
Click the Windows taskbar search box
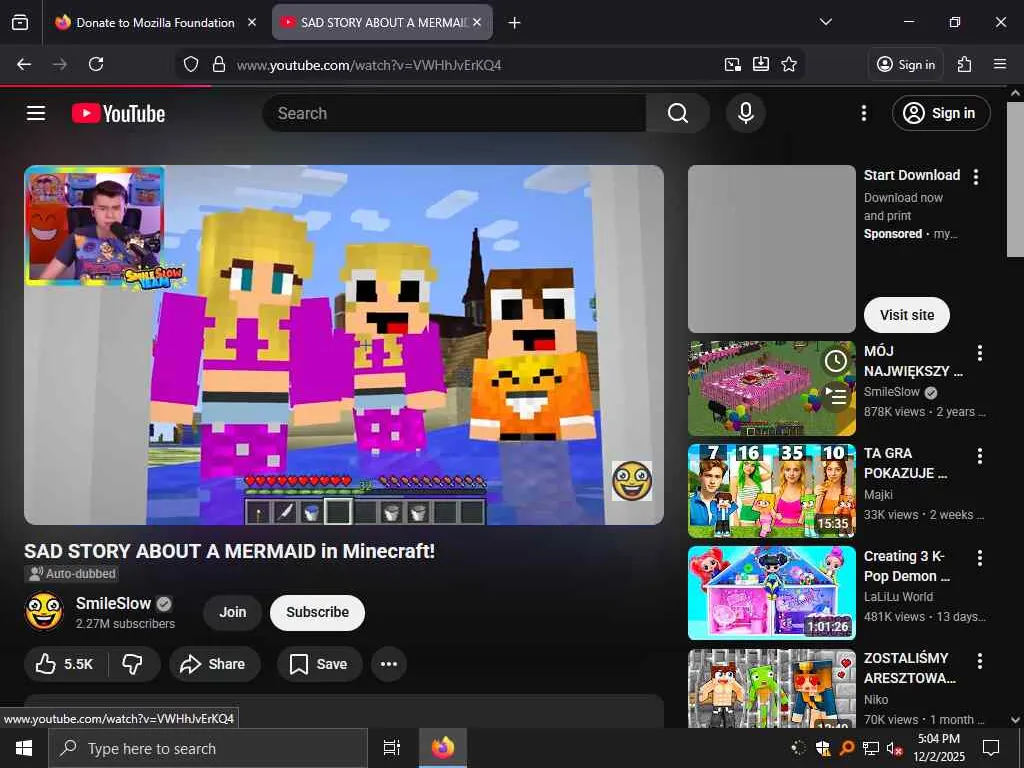click(x=208, y=748)
